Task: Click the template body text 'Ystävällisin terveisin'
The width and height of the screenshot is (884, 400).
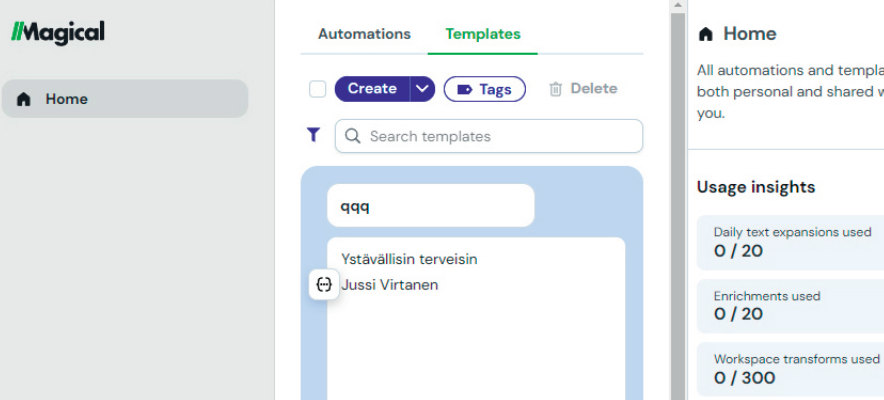Action: pos(409,259)
